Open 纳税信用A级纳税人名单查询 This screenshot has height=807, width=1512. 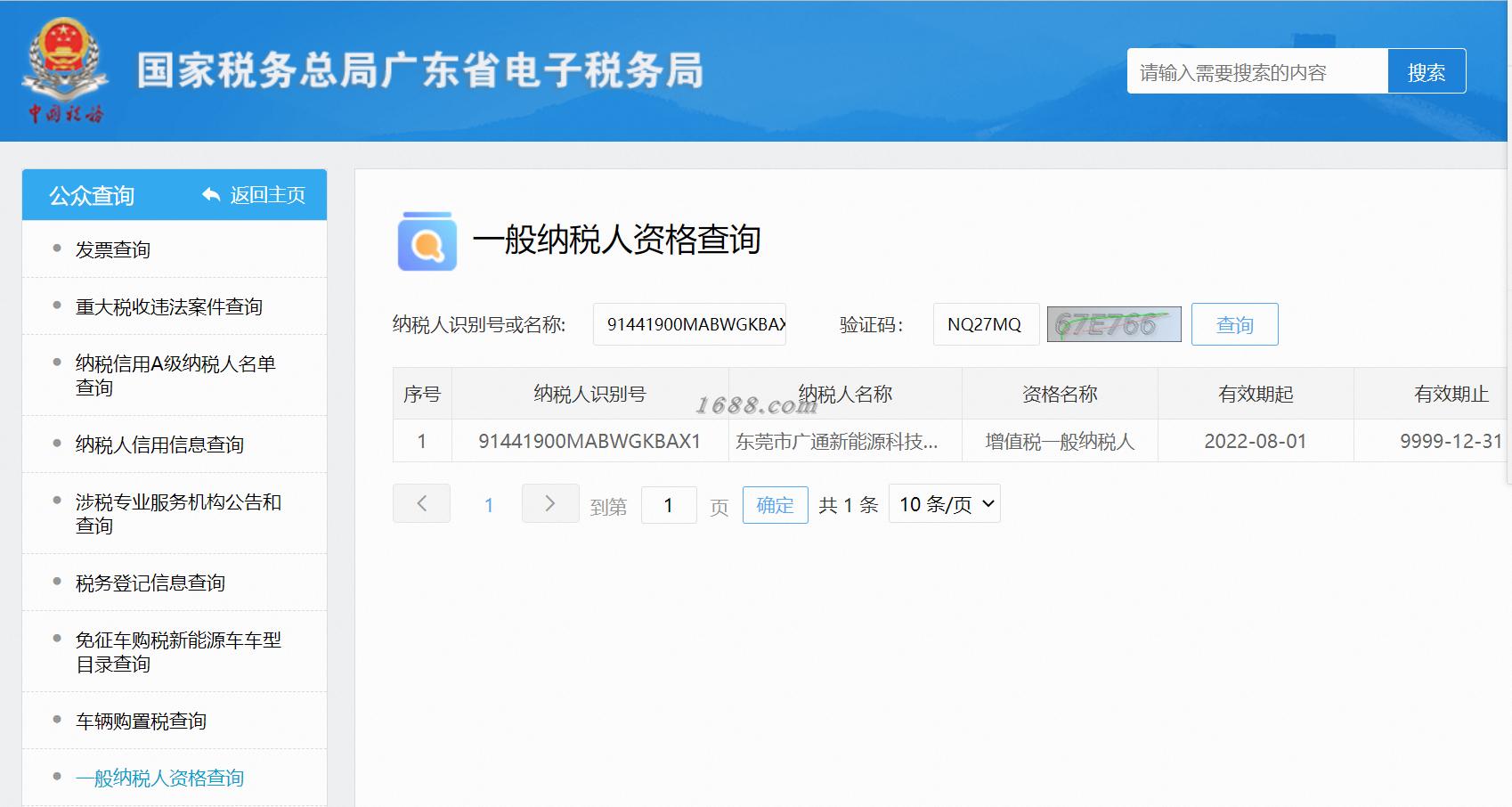coord(175,375)
